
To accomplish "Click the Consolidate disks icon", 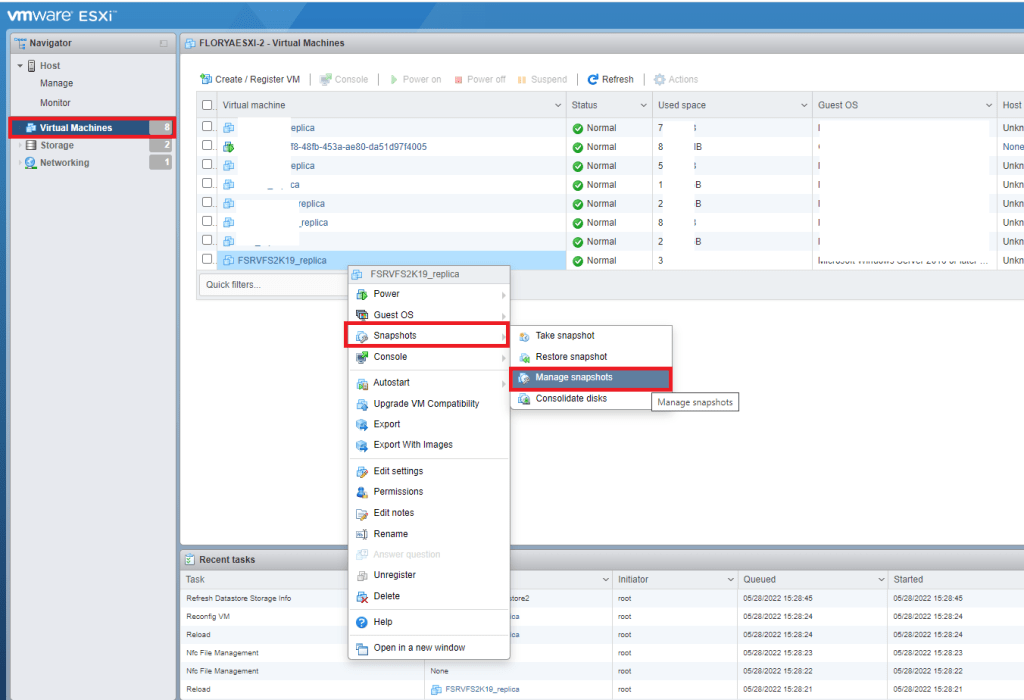I will coord(524,399).
